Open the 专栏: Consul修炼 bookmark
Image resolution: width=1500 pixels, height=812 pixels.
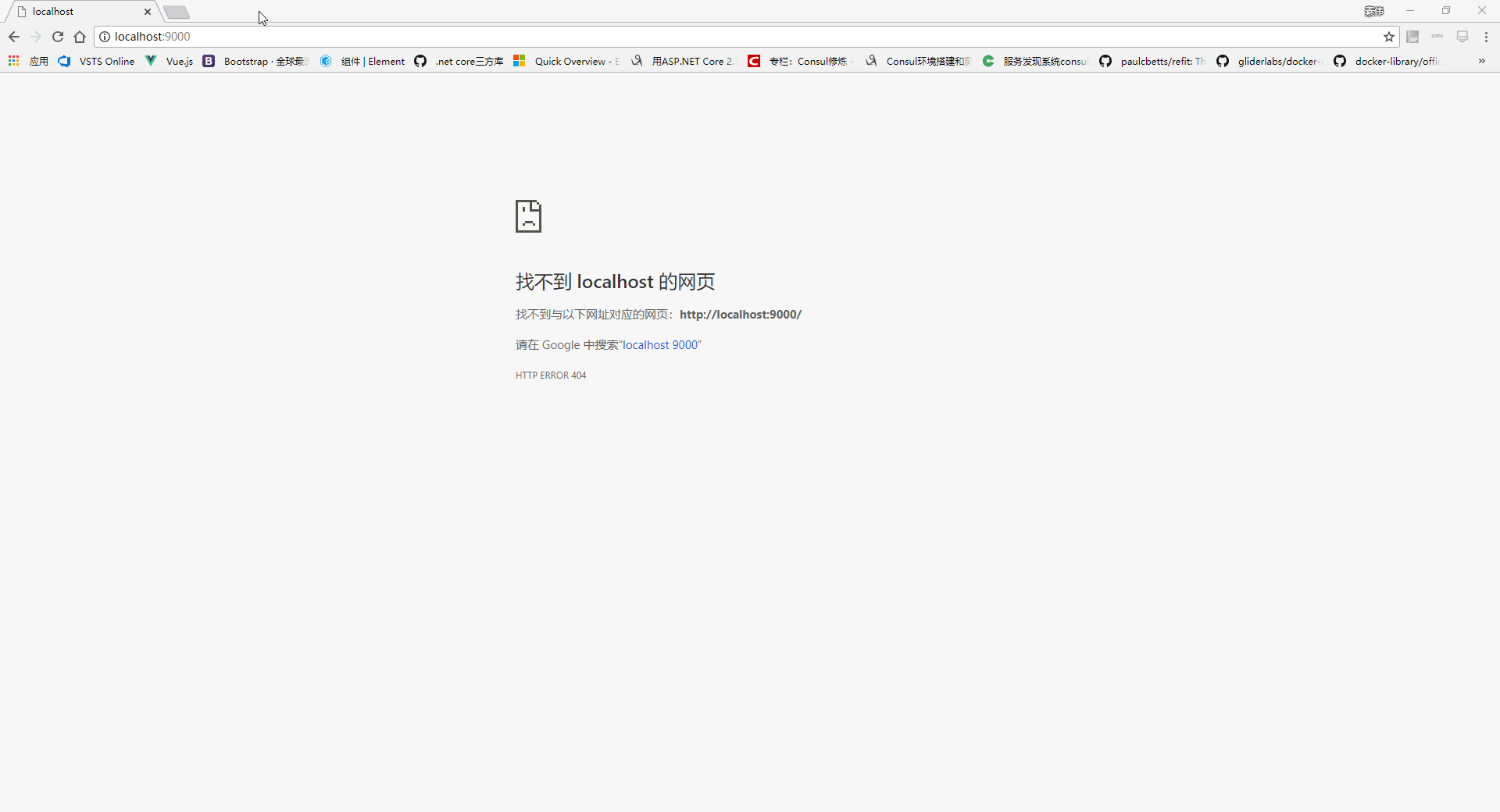click(x=801, y=61)
